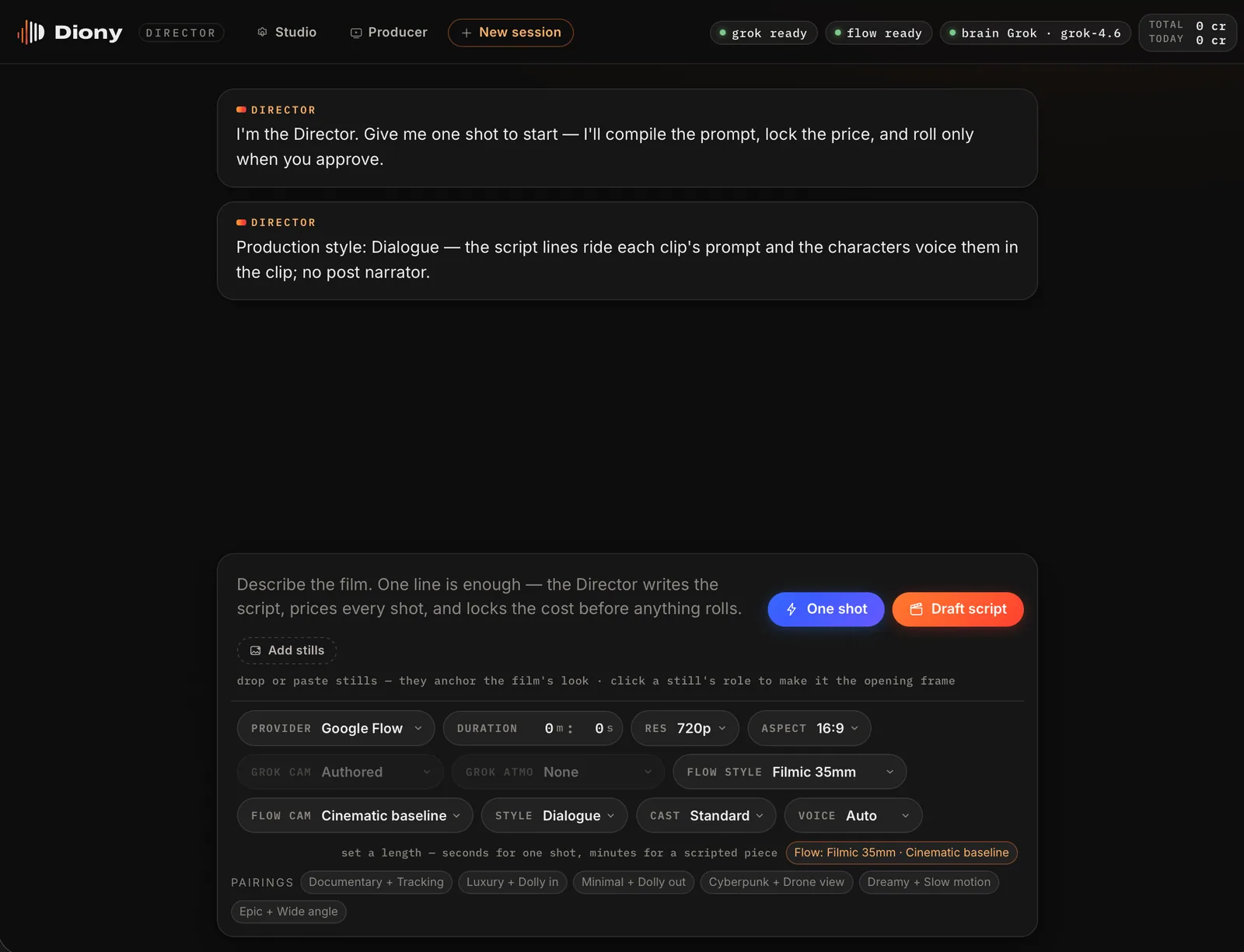Click the DIRECTOR mode badge
1244x952 pixels.
click(x=181, y=33)
